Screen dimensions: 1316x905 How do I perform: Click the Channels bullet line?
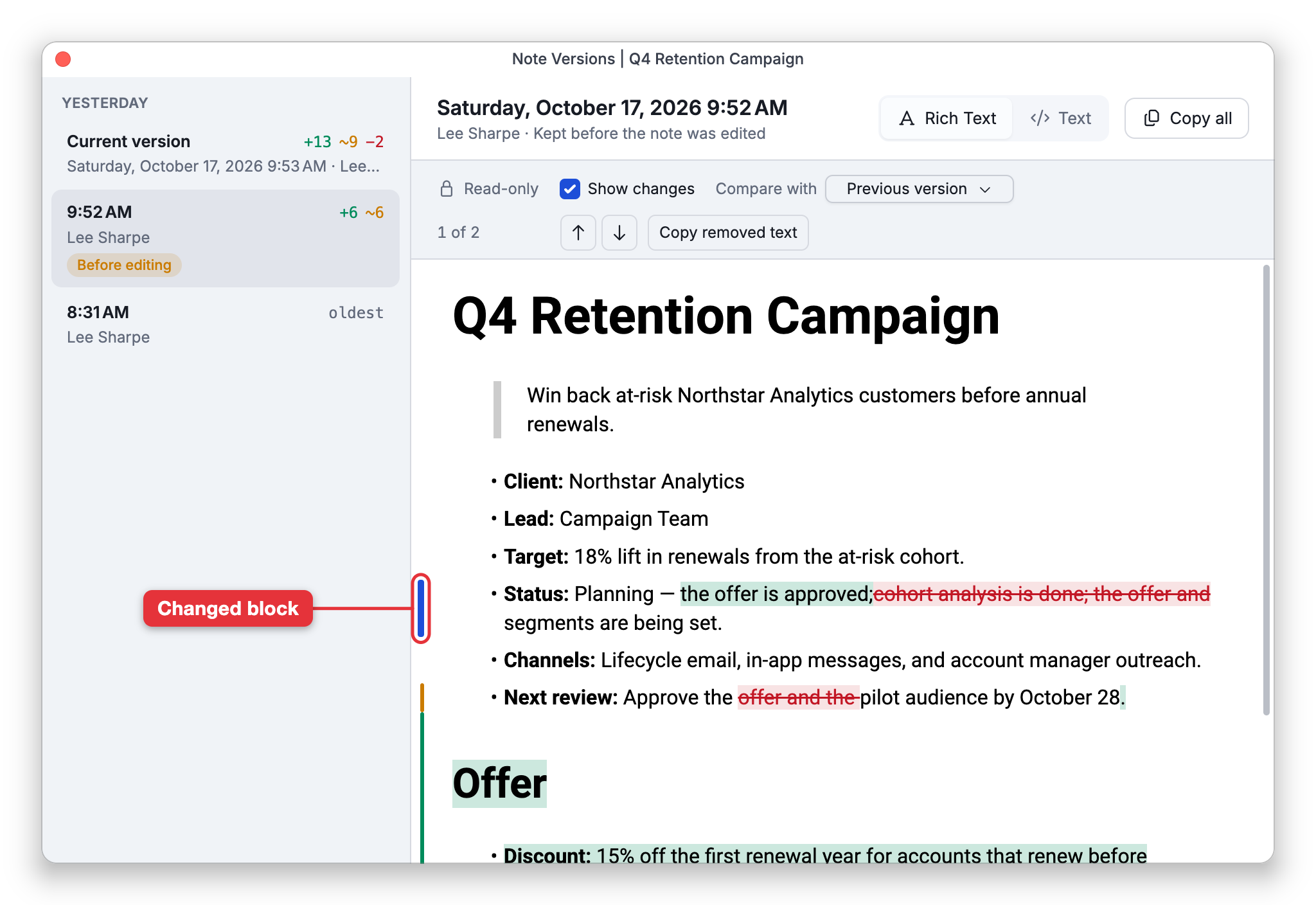click(x=851, y=660)
